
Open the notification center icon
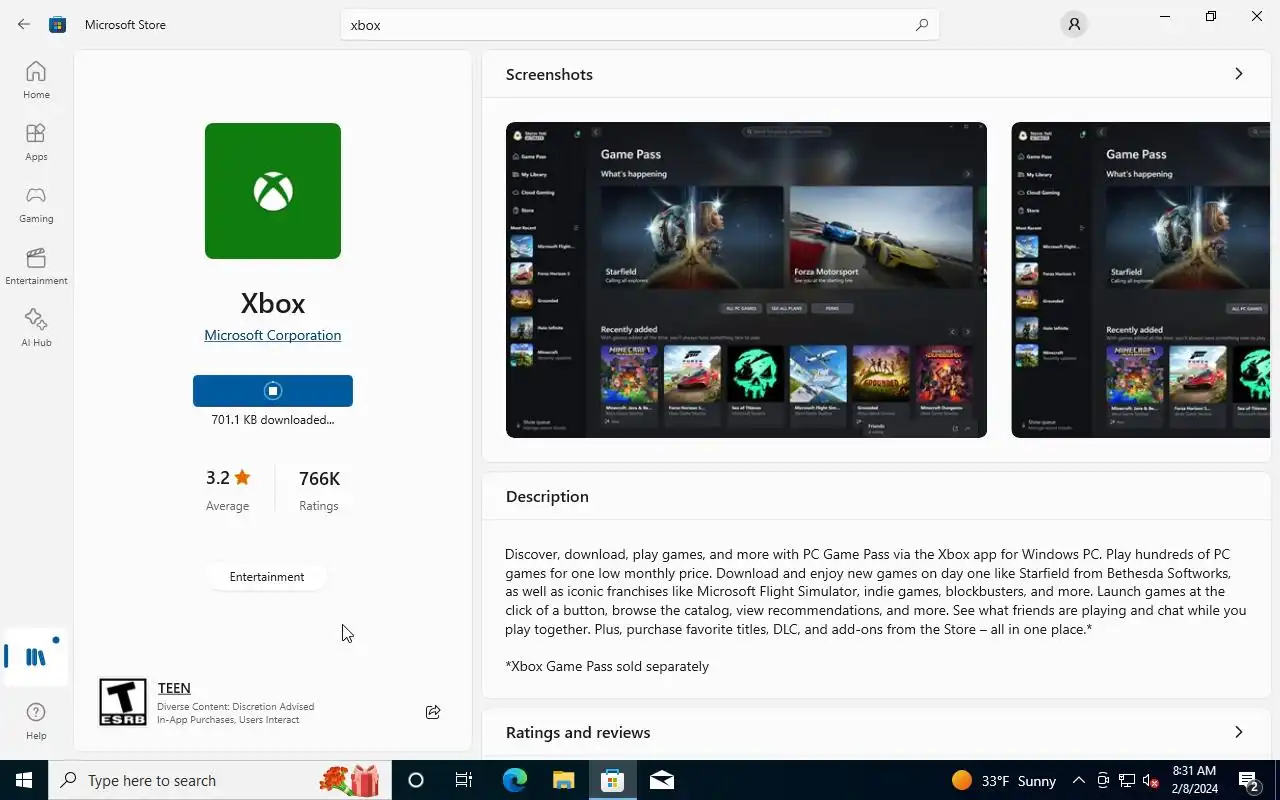click(1248, 780)
